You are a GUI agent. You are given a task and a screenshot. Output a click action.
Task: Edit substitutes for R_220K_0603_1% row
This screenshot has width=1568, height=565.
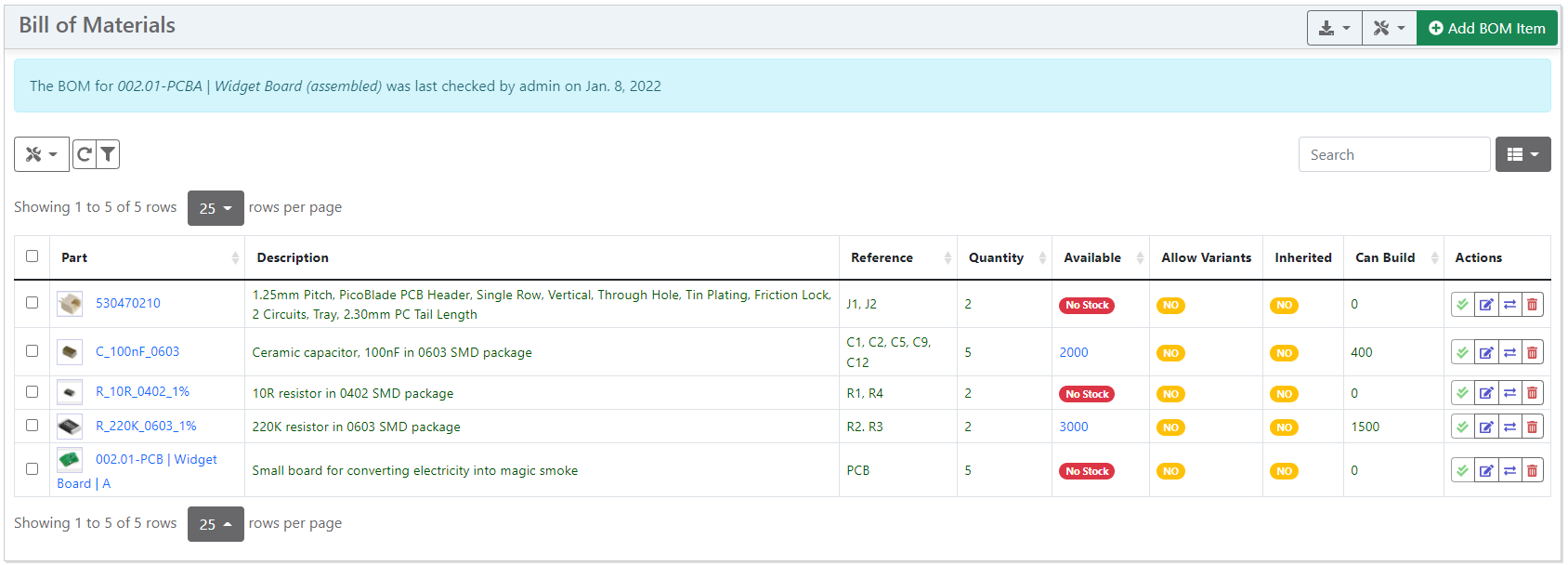click(1509, 427)
